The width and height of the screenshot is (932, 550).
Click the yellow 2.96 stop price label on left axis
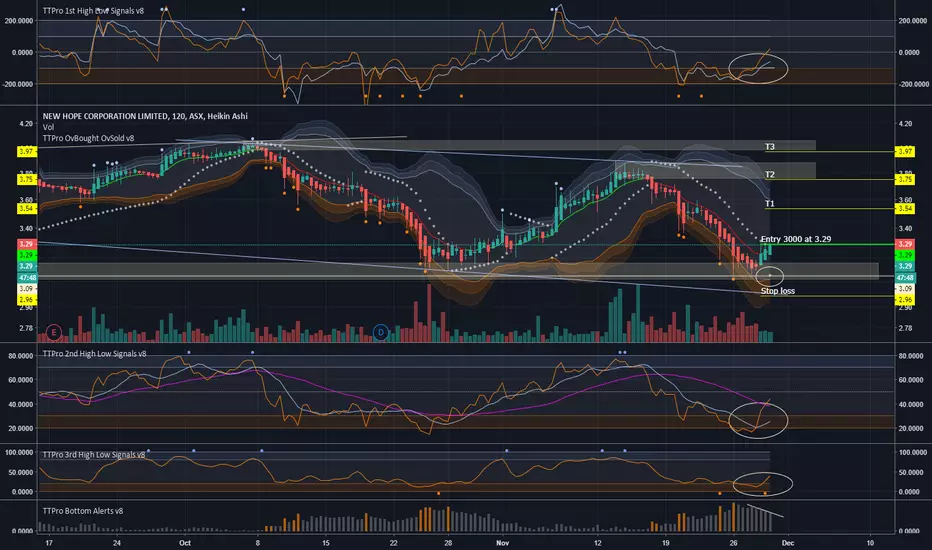click(27, 300)
